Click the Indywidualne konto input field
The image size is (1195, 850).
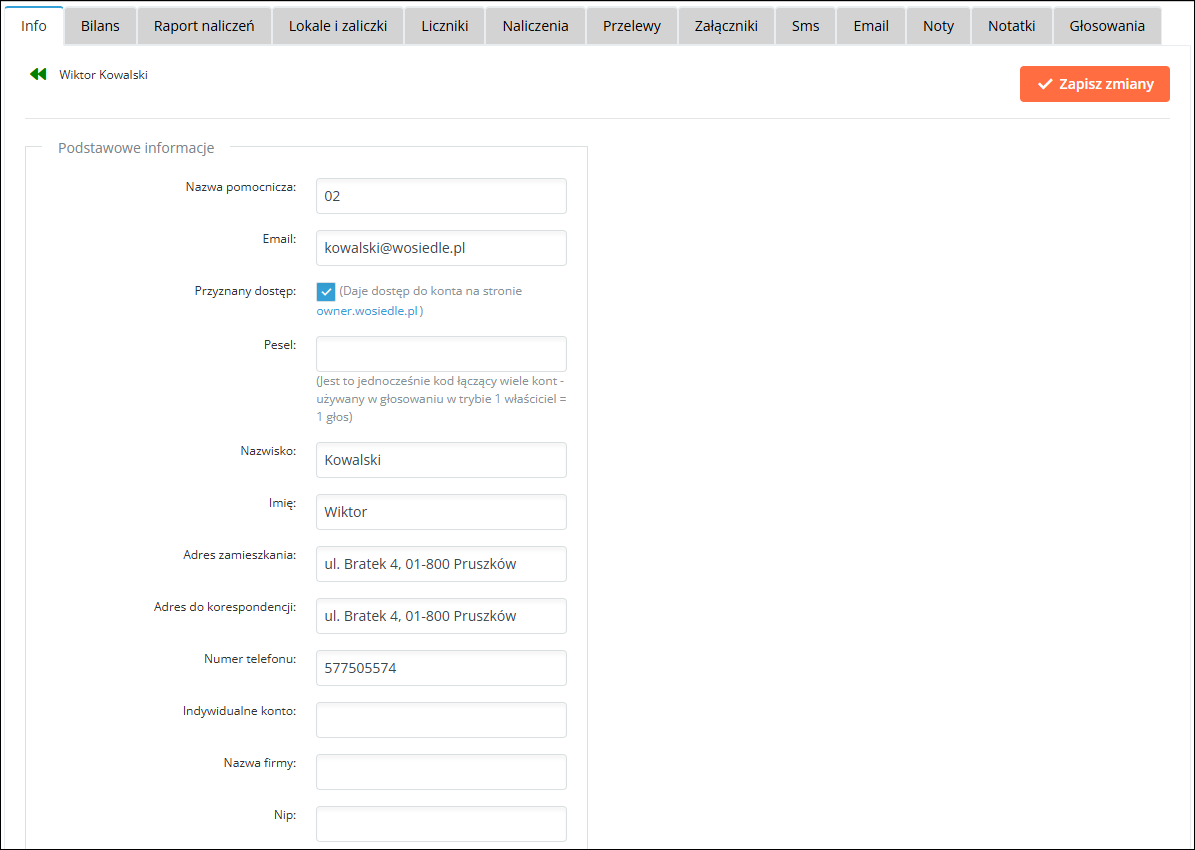[441, 720]
